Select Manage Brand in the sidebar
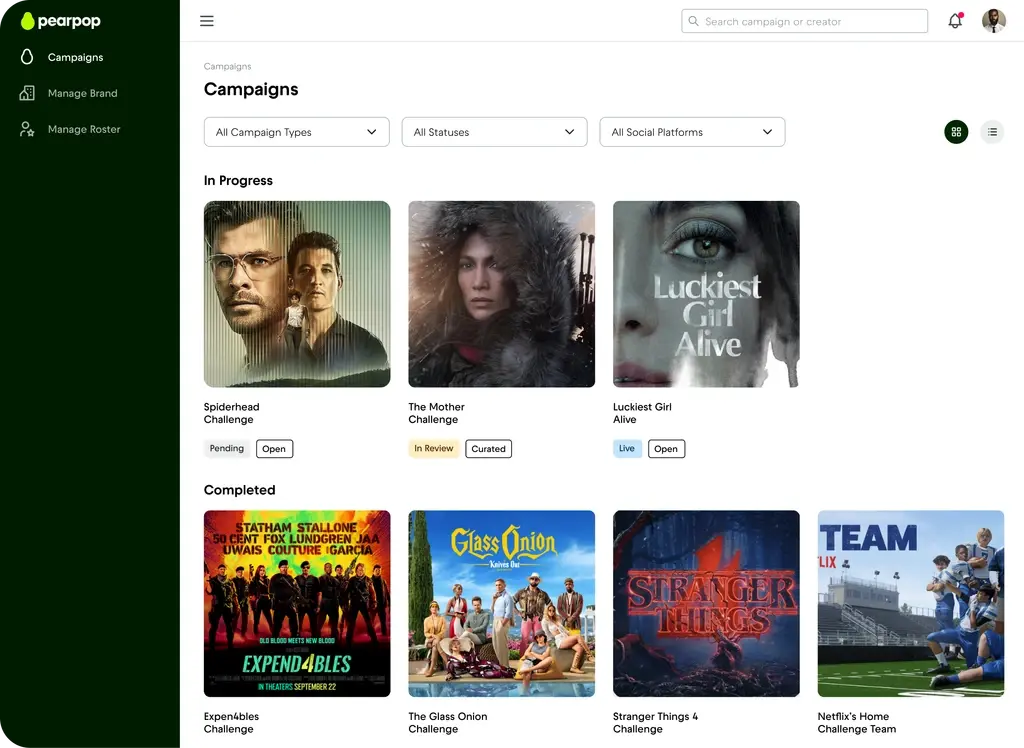This screenshot has height=748, width=1024. (x=82, y=93)
